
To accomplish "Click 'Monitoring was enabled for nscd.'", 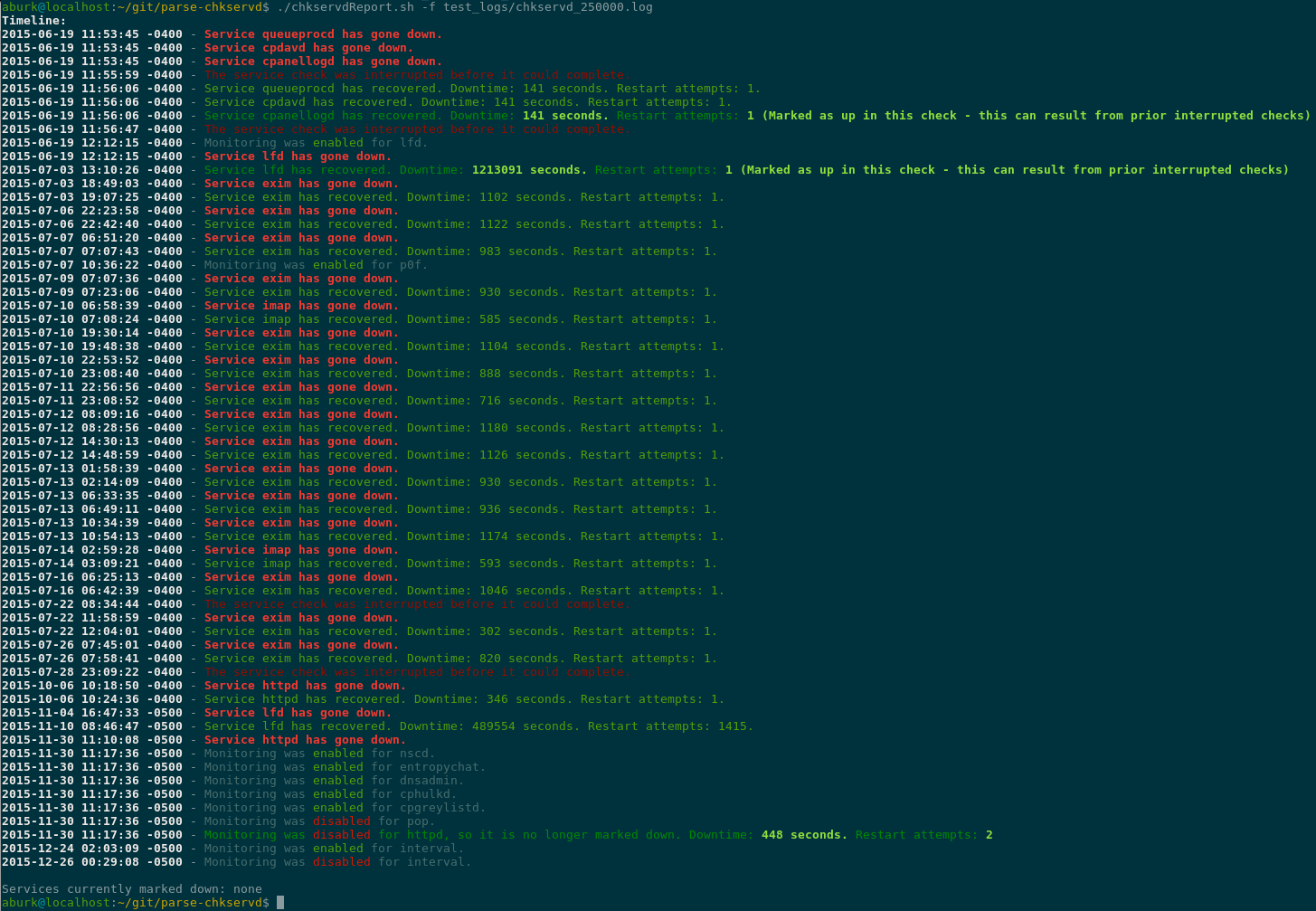I will (320, 754).
